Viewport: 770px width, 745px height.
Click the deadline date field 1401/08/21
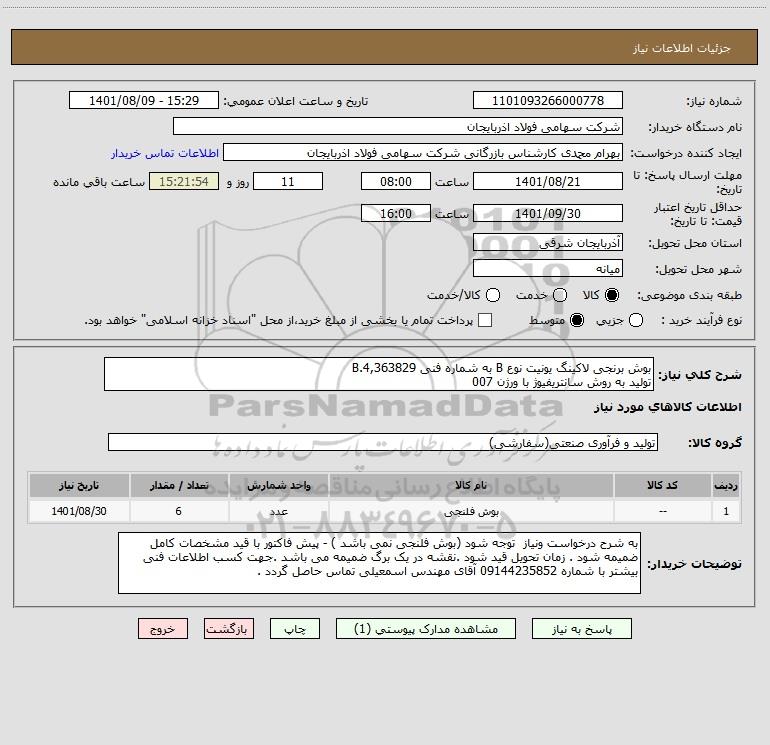[548, 181]
